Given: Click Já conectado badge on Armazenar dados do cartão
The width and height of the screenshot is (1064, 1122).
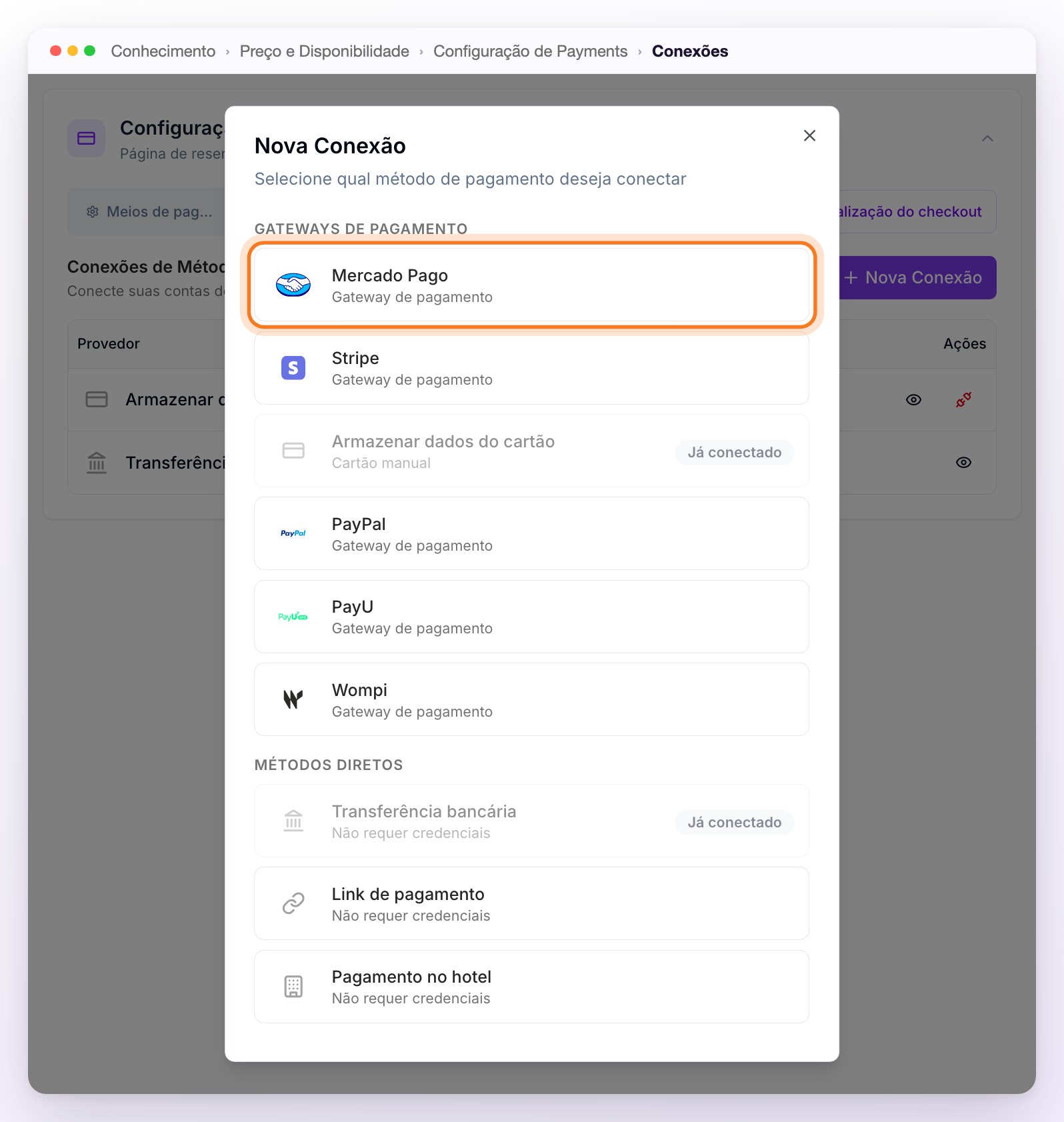Looking at the screenshot, I should (x=735, y=453).
